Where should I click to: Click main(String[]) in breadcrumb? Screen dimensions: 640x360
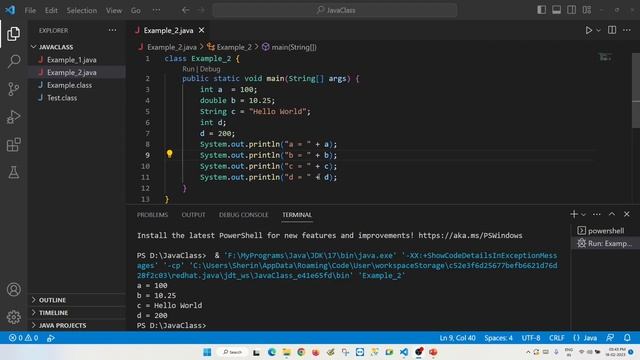[x=289, y=47]
